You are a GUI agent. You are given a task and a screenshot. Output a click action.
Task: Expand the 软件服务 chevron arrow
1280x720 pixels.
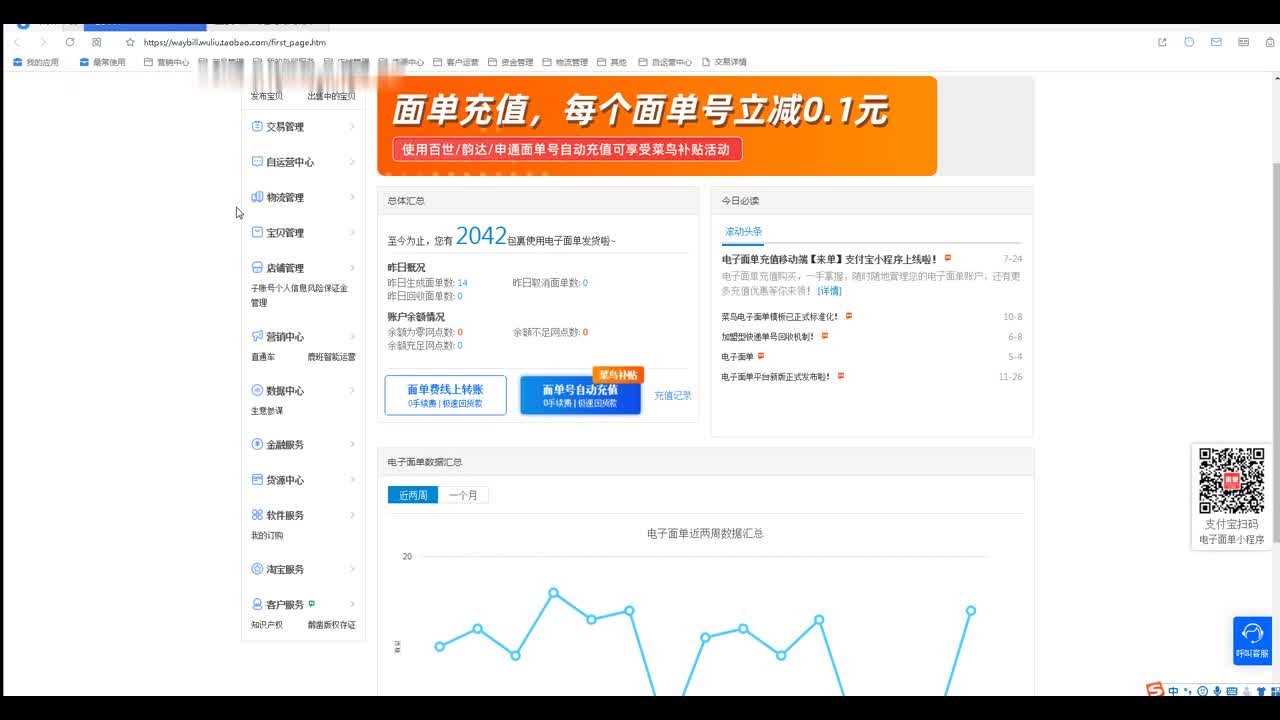click(x=352, y=515)
